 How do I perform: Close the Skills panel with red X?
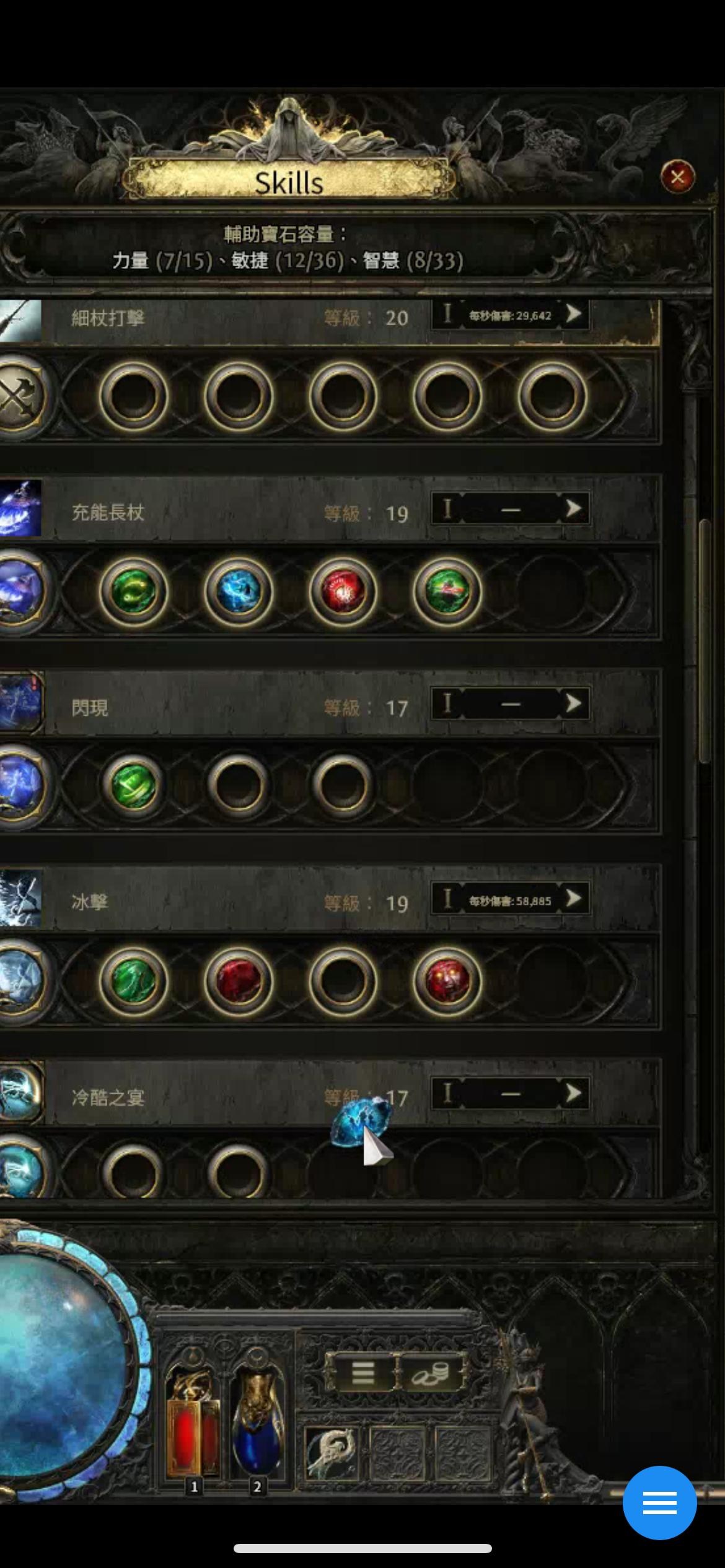[x=678, y=177]
